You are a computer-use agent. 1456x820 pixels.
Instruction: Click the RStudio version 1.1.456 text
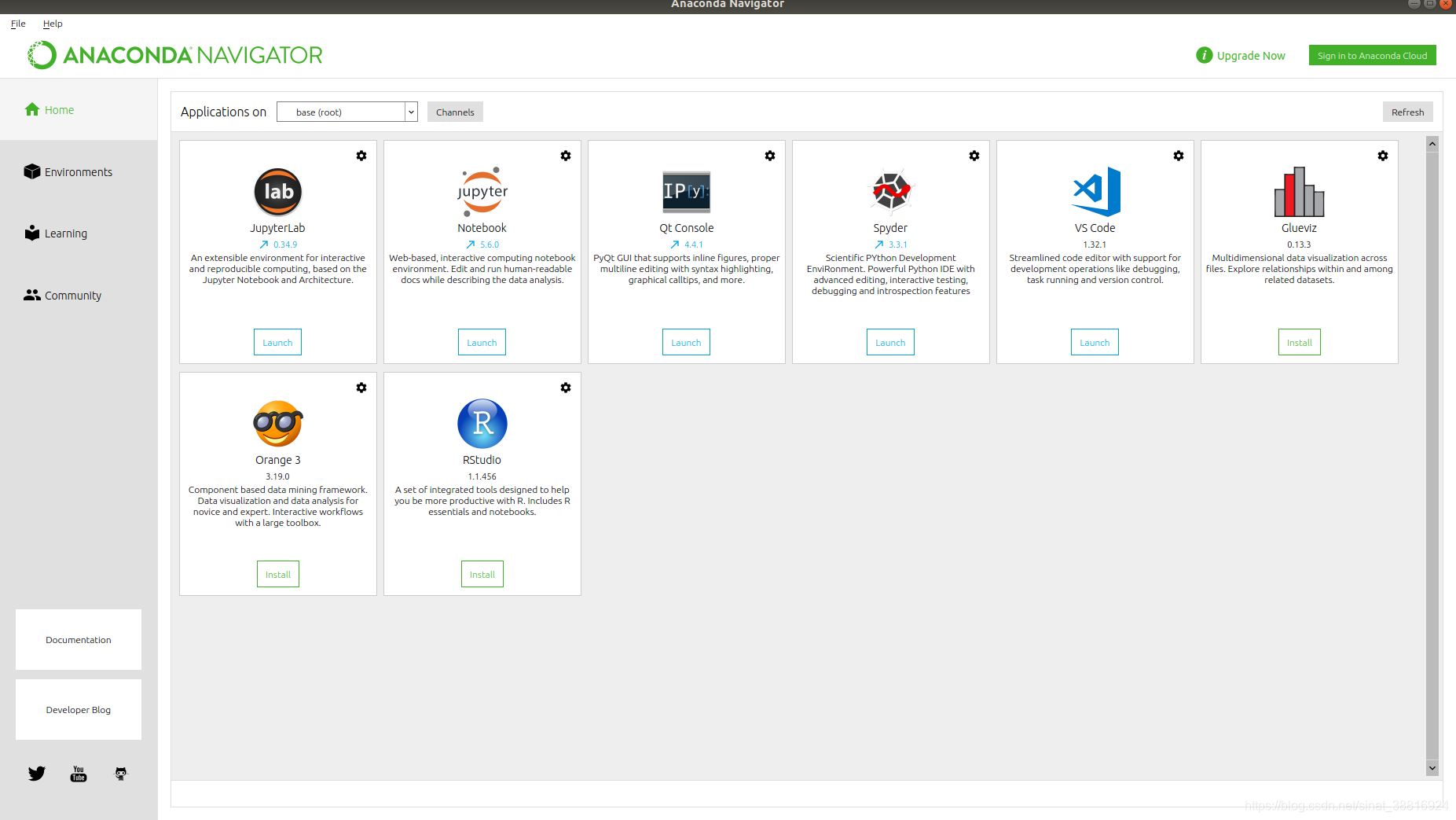coord(482,476)
